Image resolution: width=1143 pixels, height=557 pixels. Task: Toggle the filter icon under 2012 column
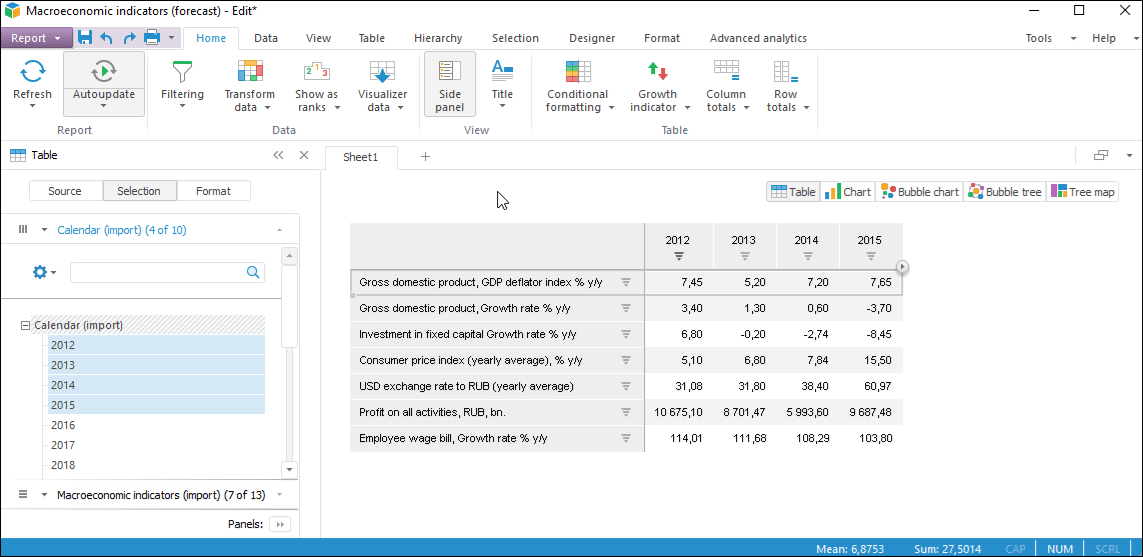point(679,256)
